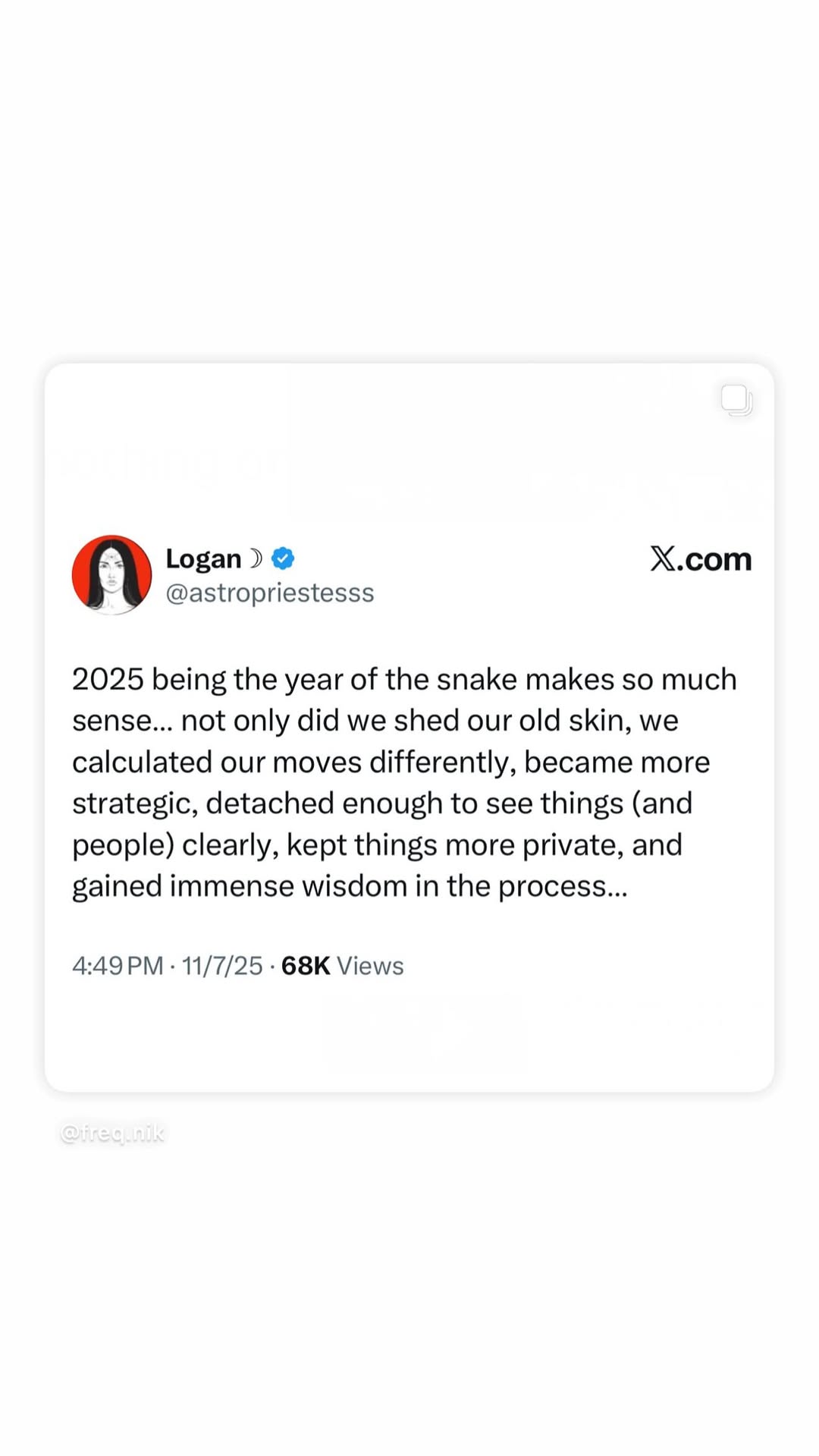This screenshot has height=1456, width=819.
Task: Open the @freq.nik watermark tag
Action: point(112,1133)
